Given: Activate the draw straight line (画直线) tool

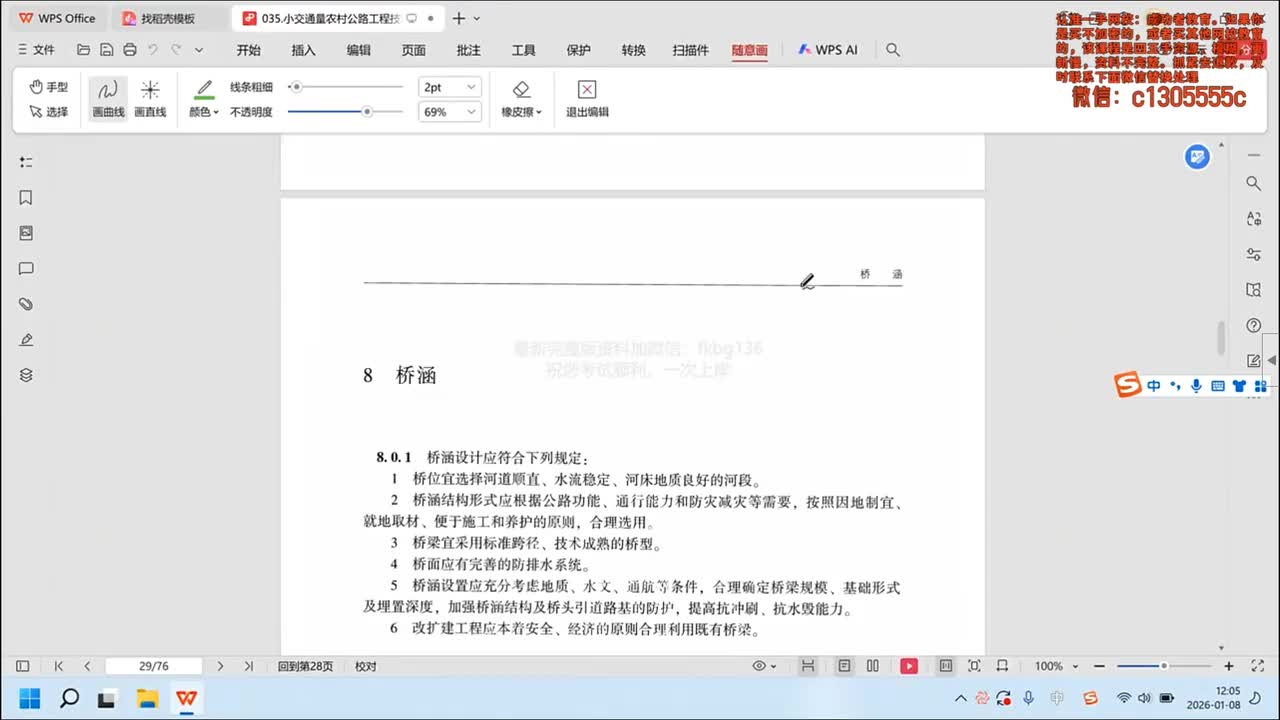Looking at the screenshot, I should pyautogui.click(x=150, y=99).
